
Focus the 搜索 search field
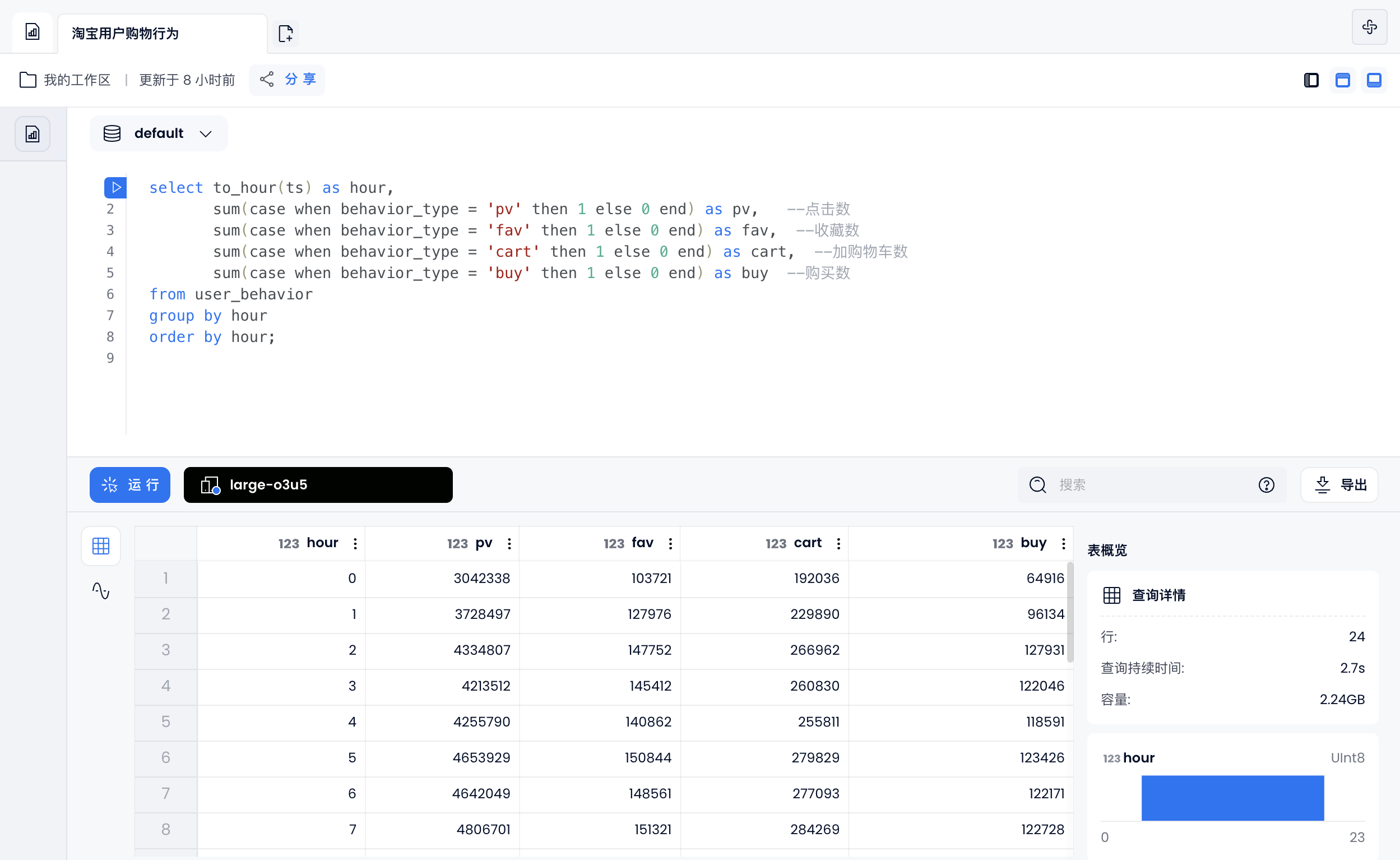point(1152,484)
